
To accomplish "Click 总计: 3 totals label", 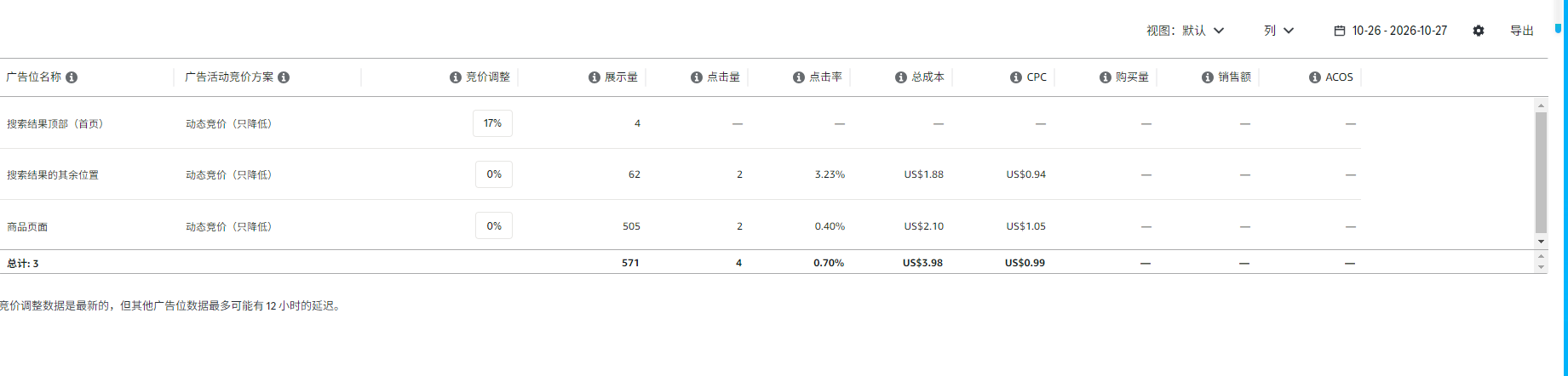I will point(23,264).
